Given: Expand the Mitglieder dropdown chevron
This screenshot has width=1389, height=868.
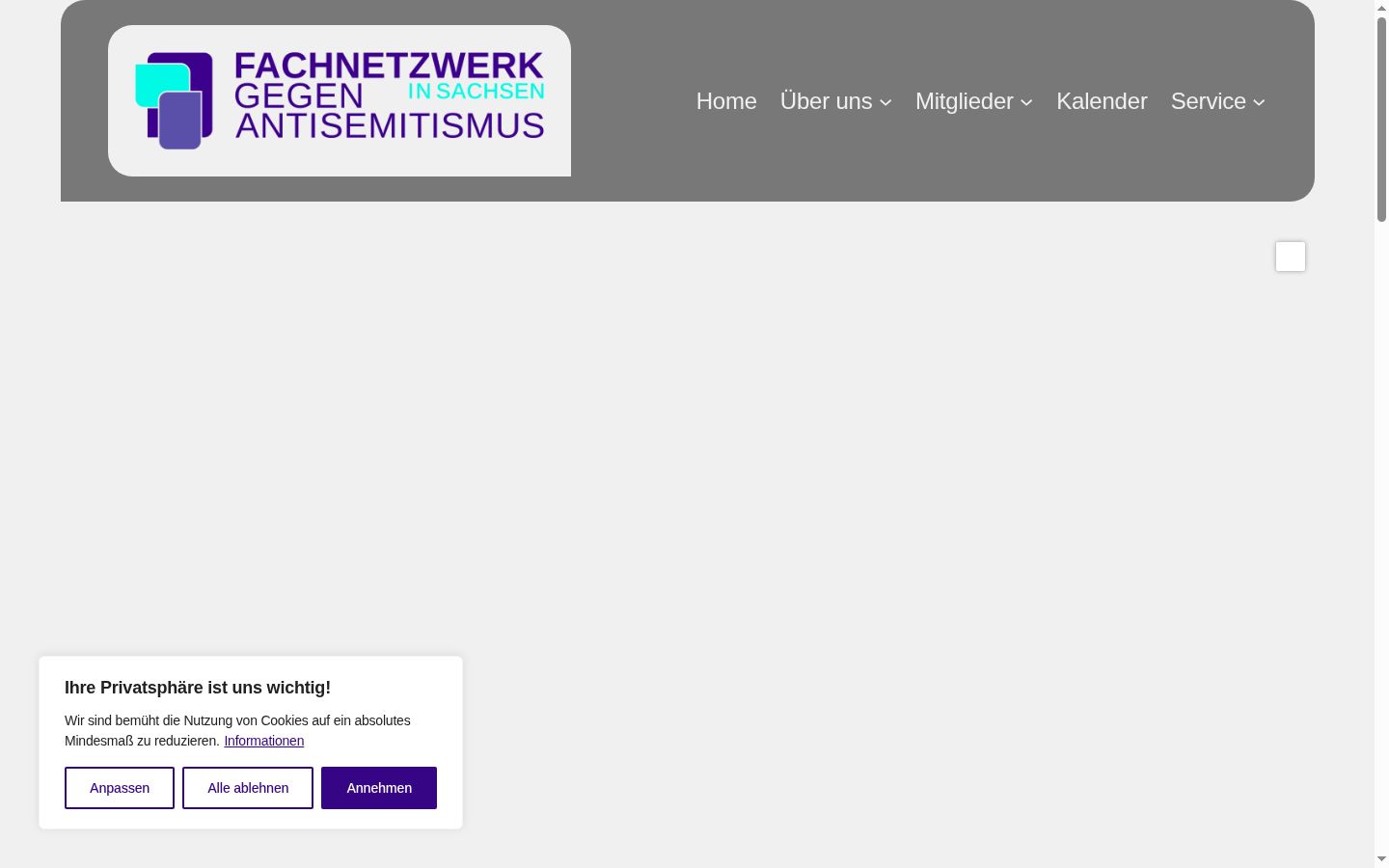Looking at the screenshot, I should pyautogui.click(x=1026, y=102).
